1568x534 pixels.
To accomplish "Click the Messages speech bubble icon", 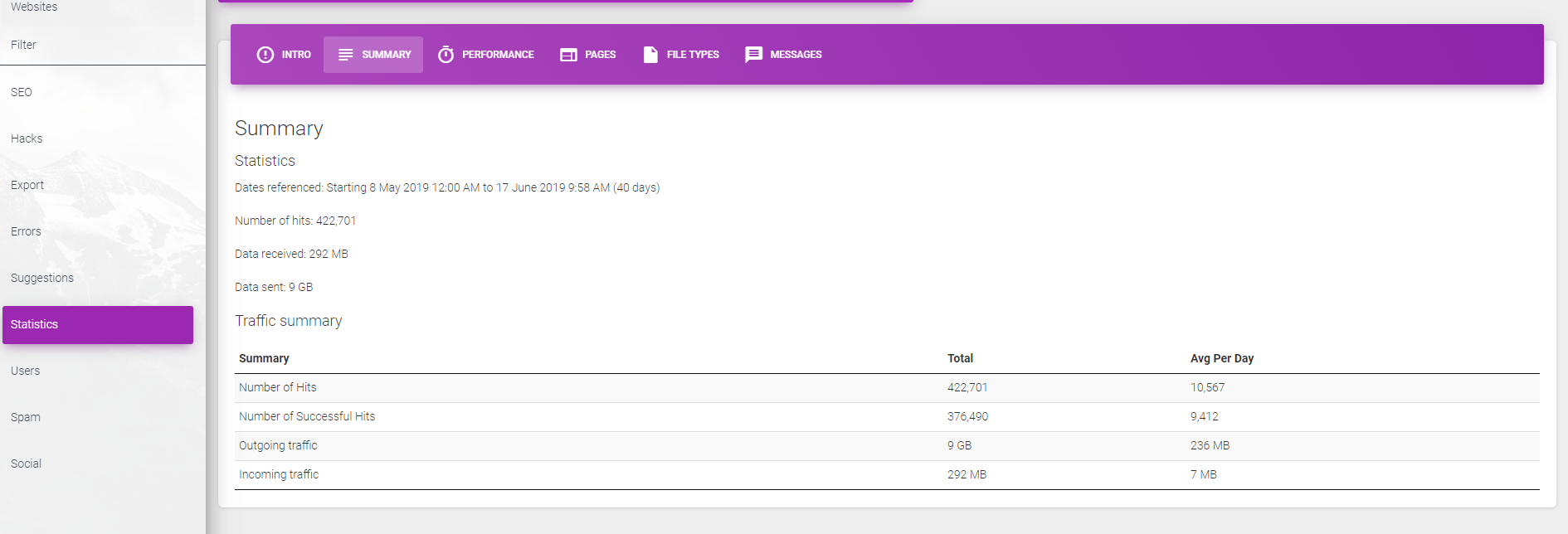I will click(753, 55).
